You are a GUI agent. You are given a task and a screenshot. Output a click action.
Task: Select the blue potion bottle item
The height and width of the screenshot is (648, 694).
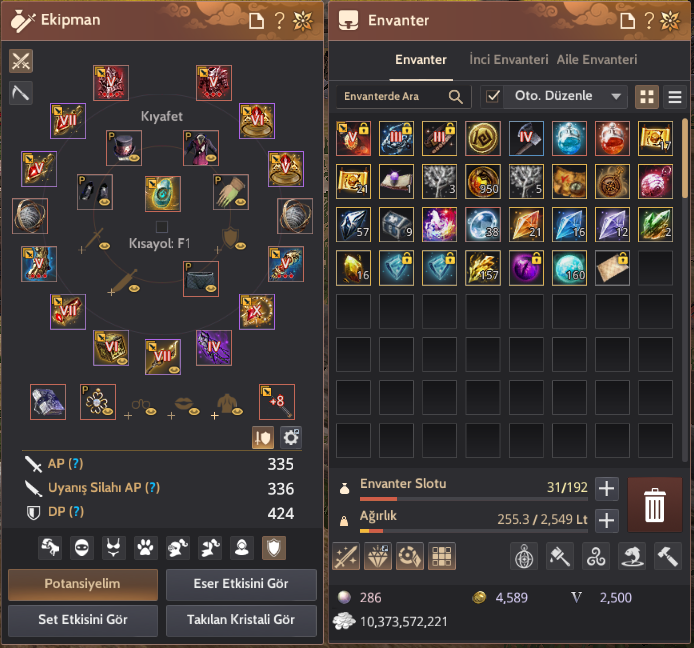coord(569,138)
